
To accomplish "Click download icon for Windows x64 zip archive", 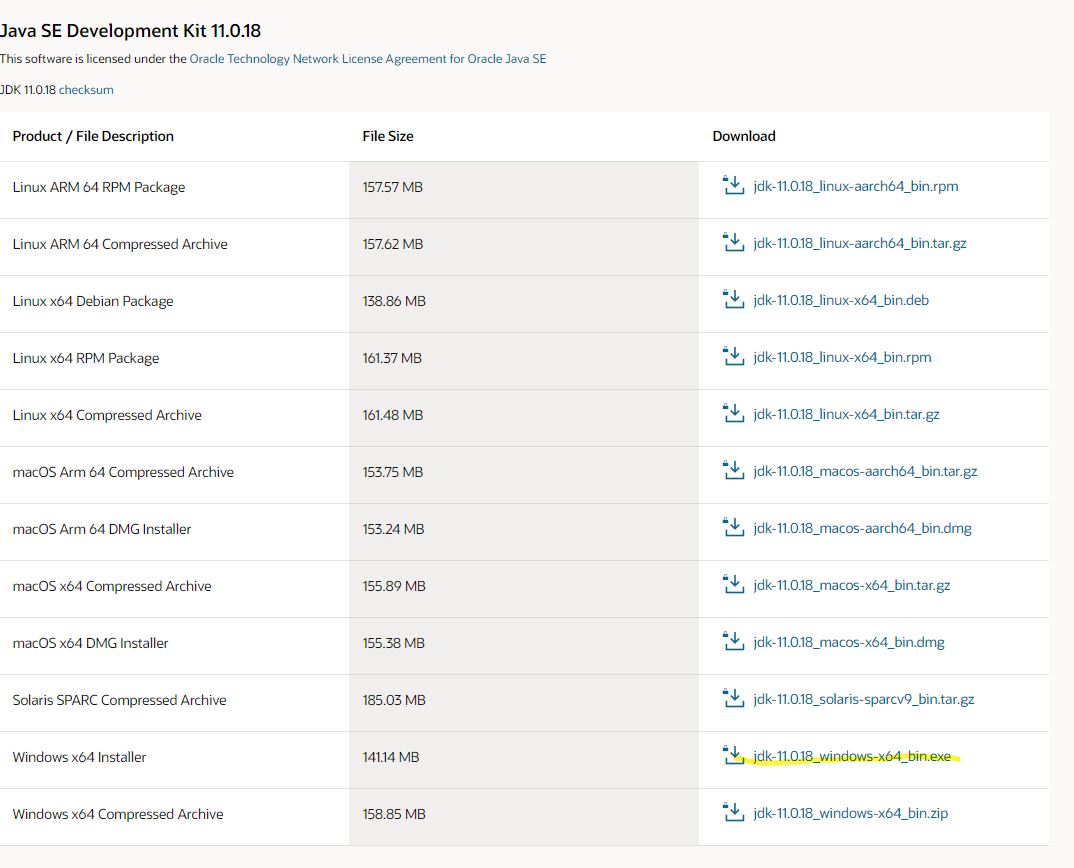I will tap(734, 813).
